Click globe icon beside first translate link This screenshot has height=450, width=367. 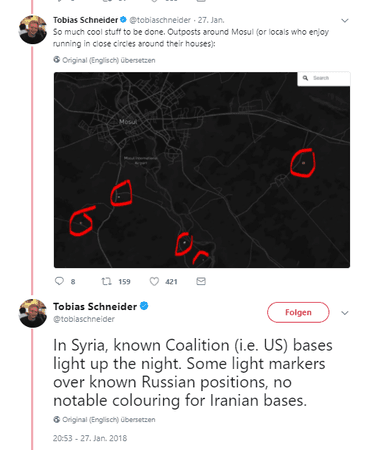point(57,60)
